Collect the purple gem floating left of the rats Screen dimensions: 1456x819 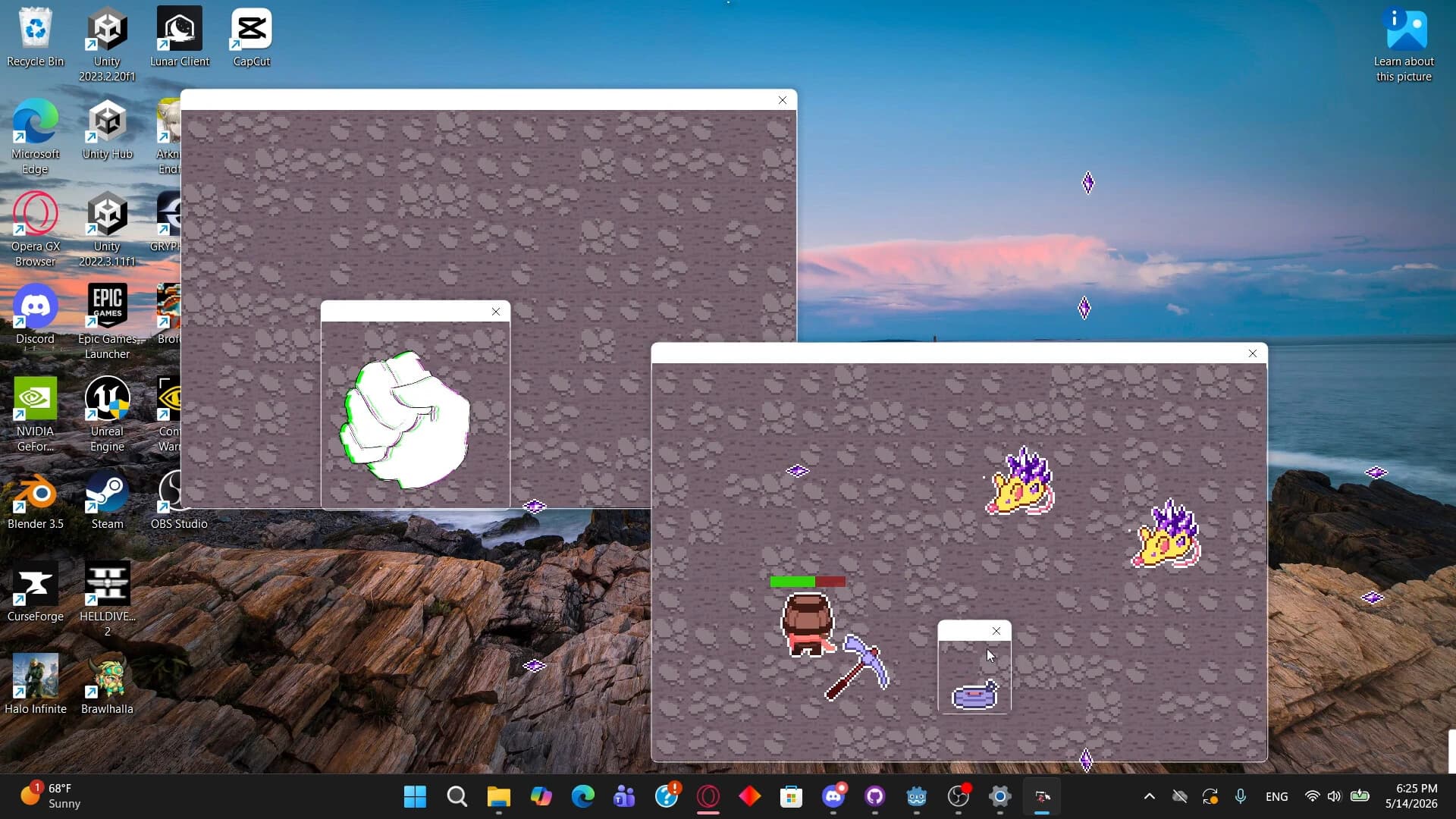[x=797, y=471]
